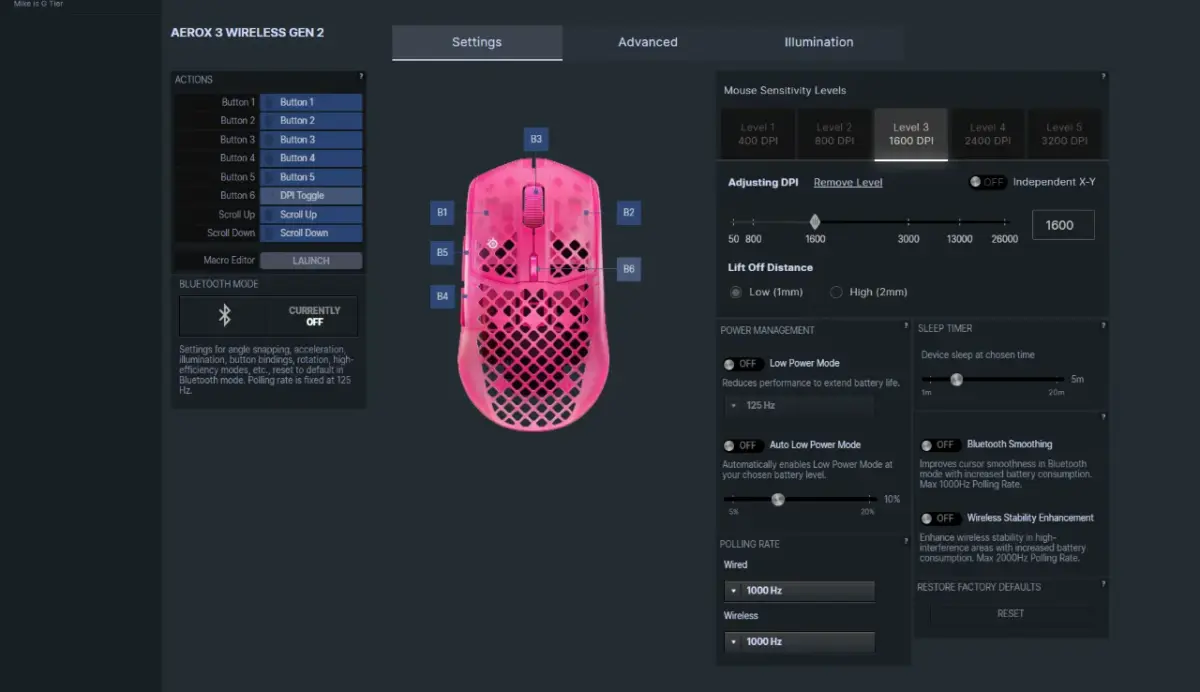Click Remove Level link
This screenshot has height=692, width=1200.
[x=848, y=182]
